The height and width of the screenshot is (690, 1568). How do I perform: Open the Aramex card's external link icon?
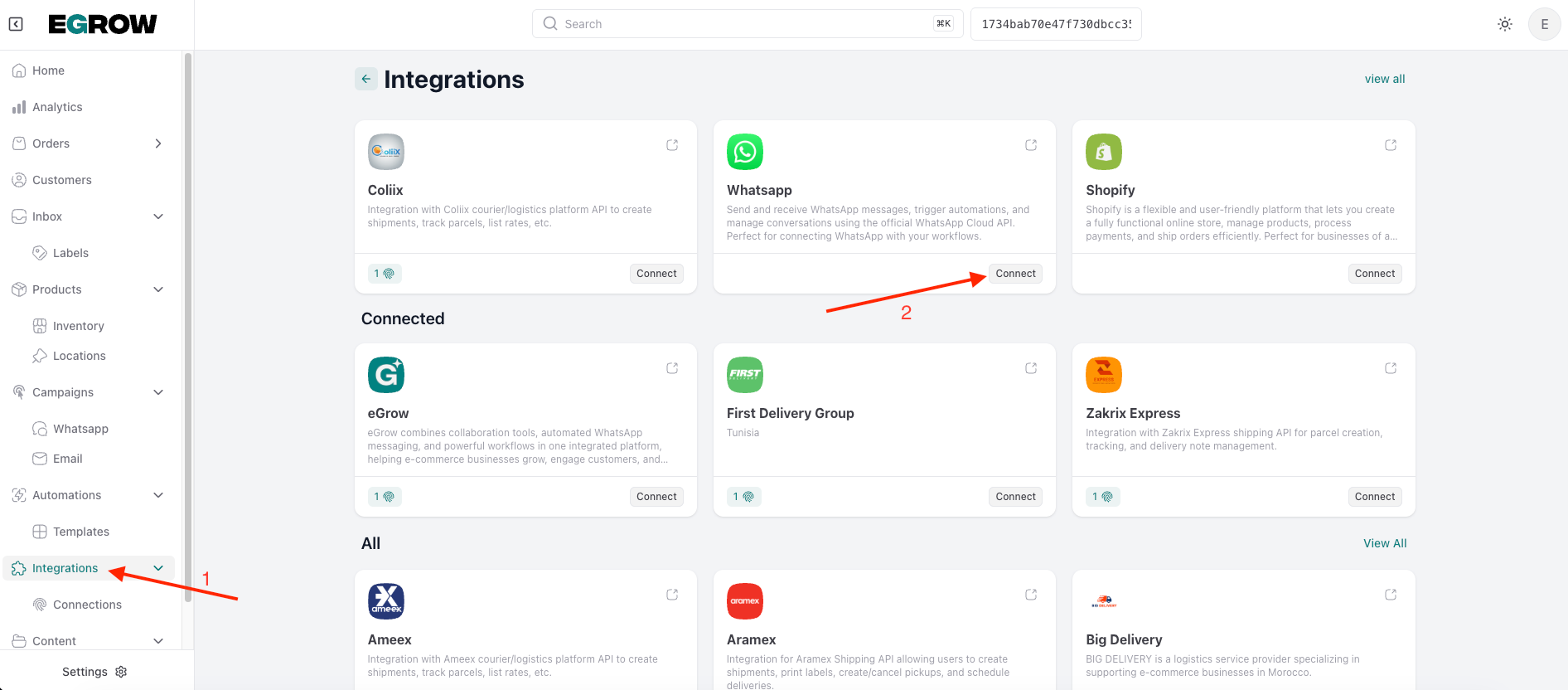click(1031, 595)
